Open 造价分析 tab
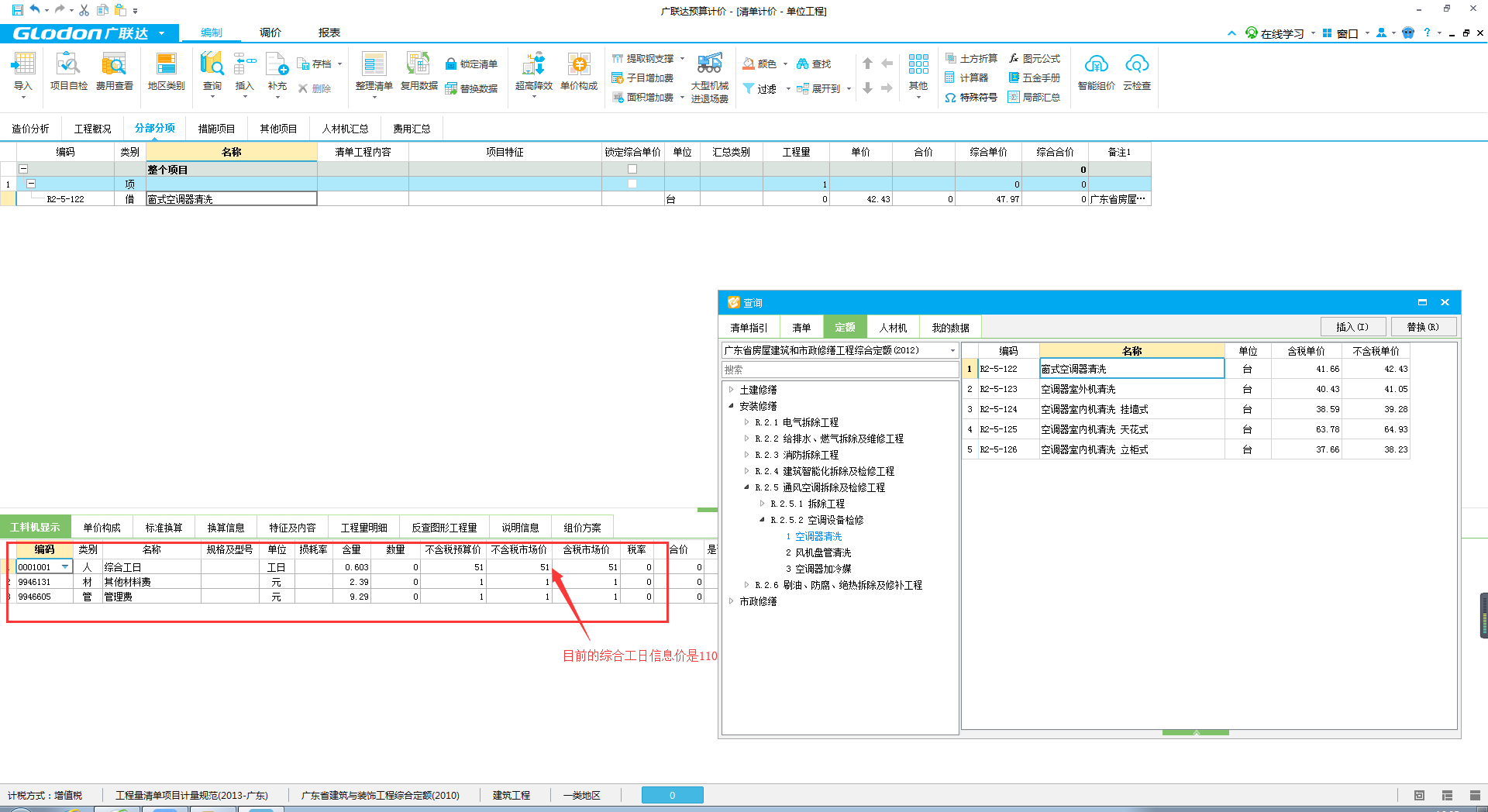The height and width of the screenshot is (812, 1488). 30,129
